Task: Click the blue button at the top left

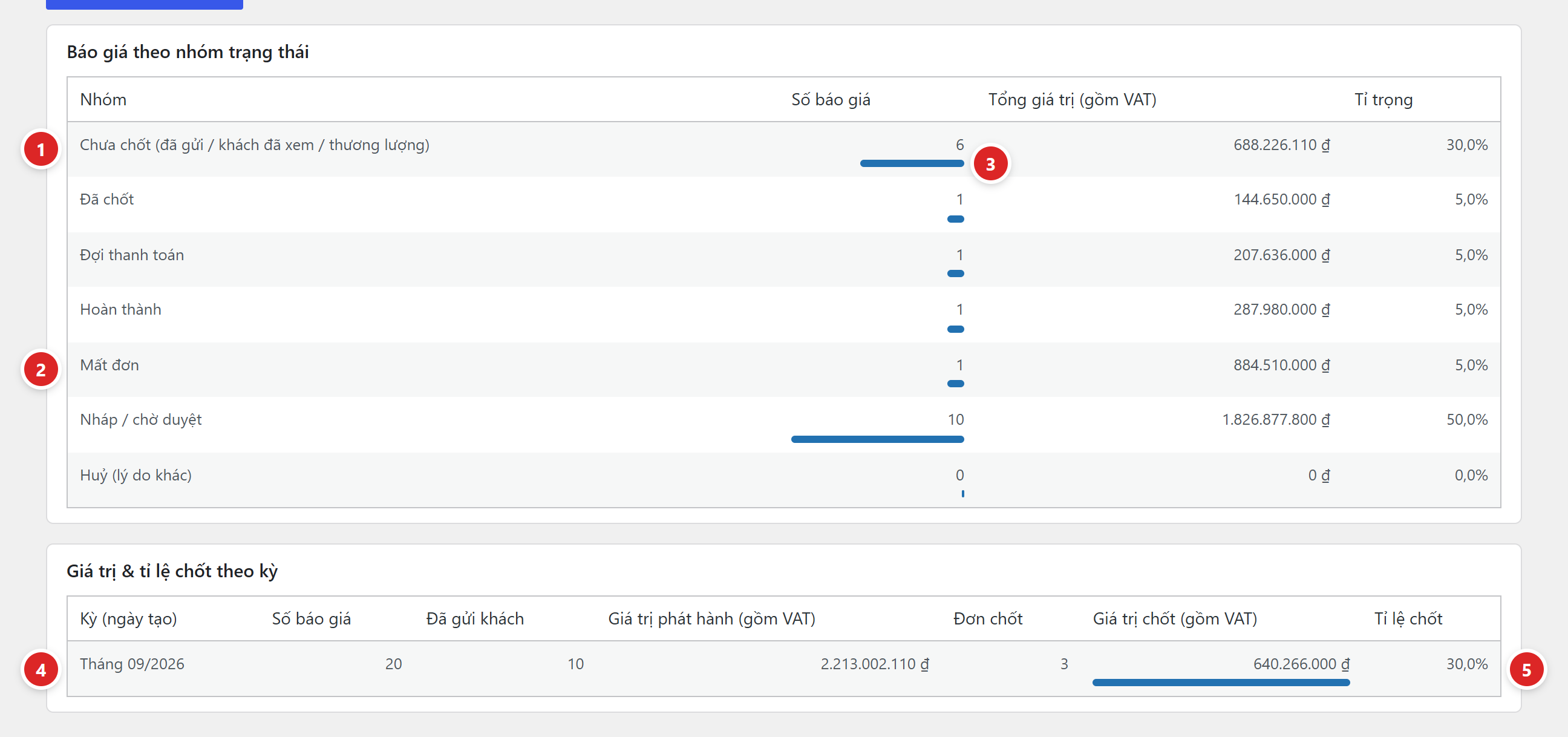Action: (144, 5)
